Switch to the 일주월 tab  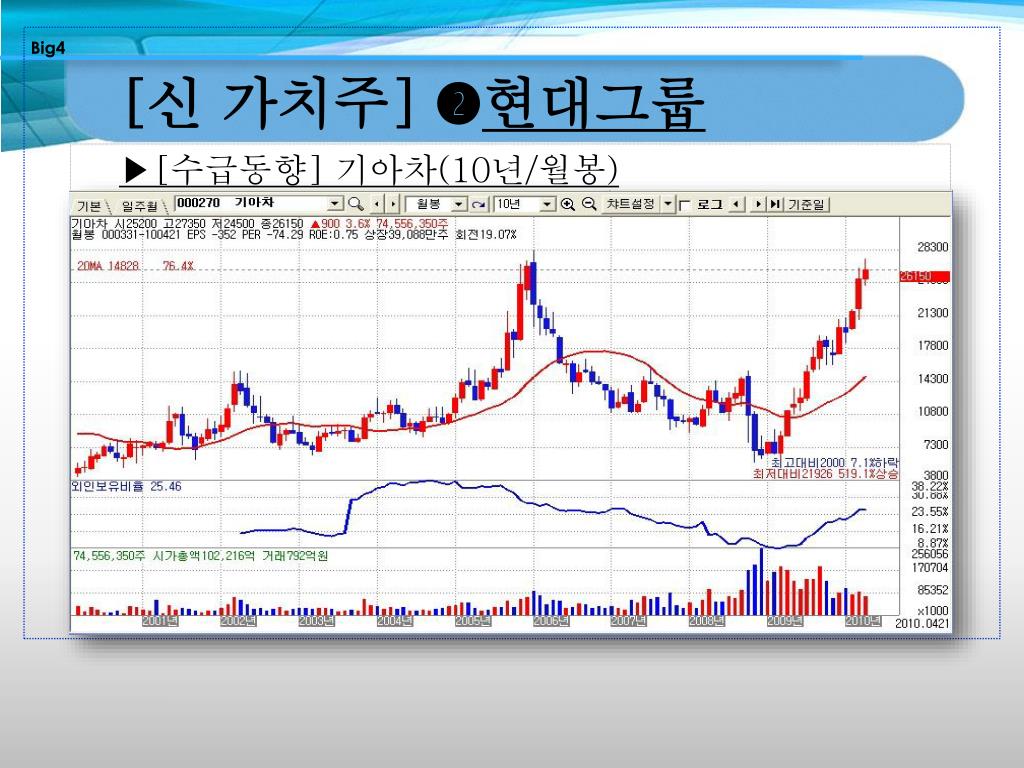click(138, 206)
